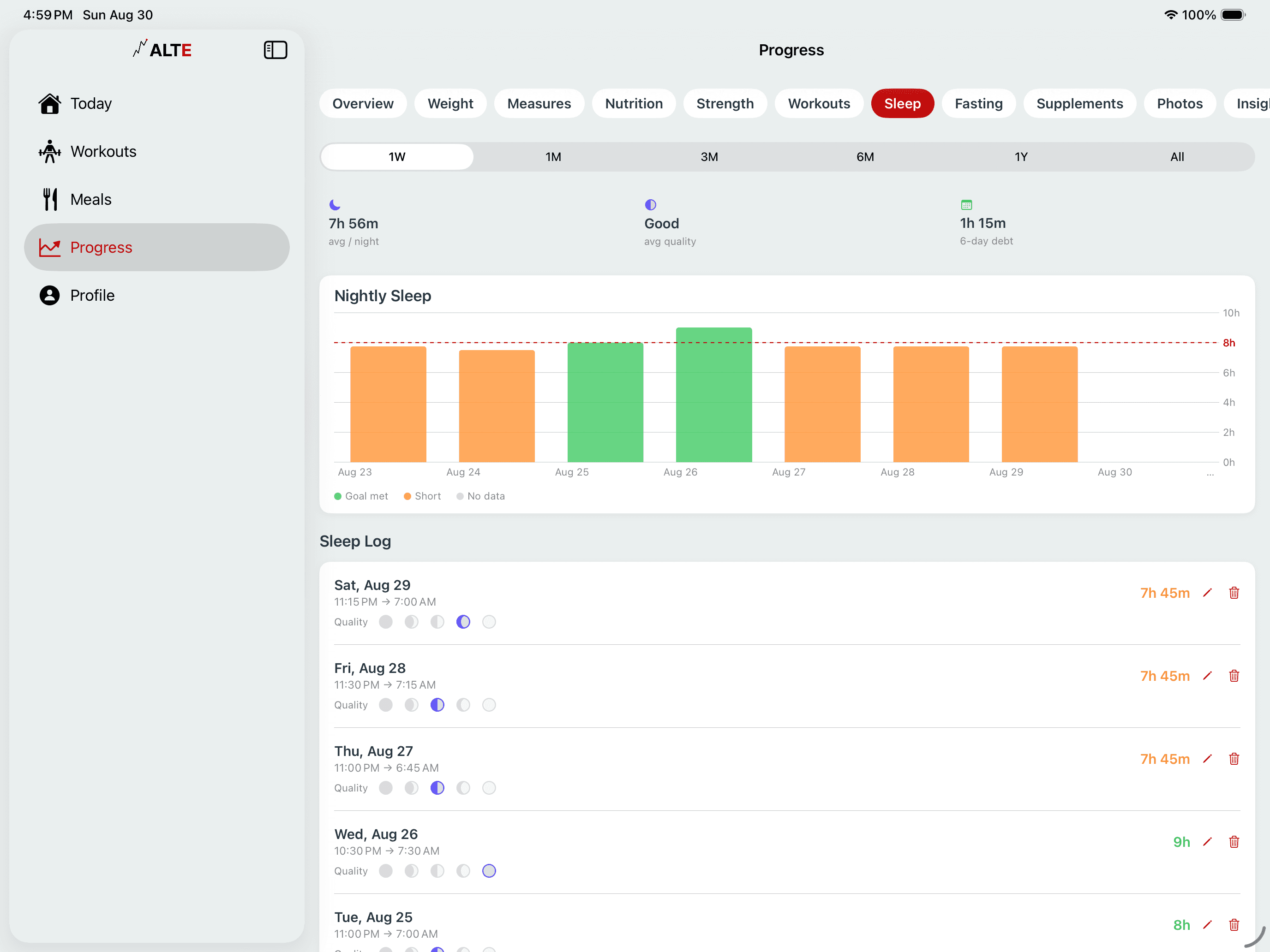The height and width of the screenshot is (952, 1270).
Task: Delete the Wed, Aug 26 sleep entry
Action: coord(1233,842)
